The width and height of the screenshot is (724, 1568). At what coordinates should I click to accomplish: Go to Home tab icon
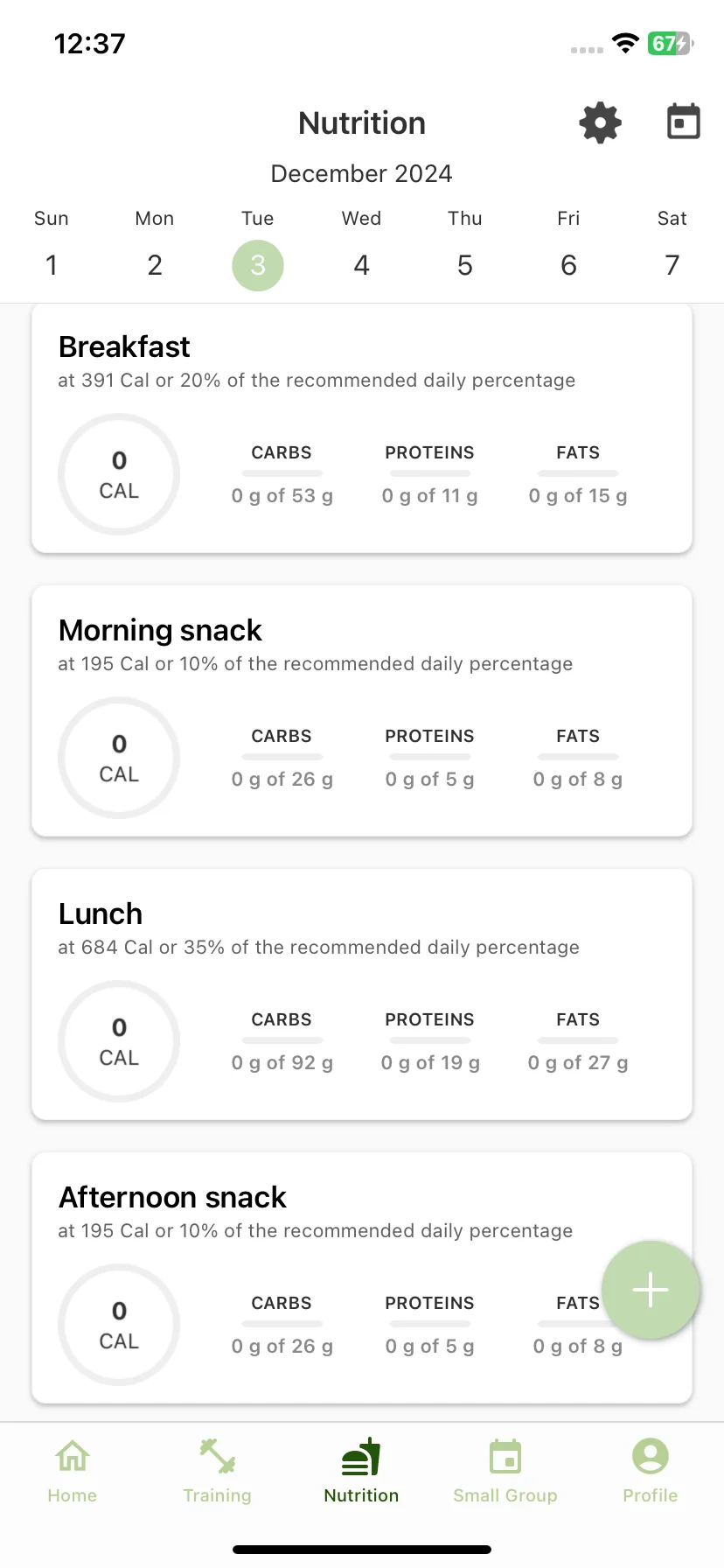(73, 1456)
